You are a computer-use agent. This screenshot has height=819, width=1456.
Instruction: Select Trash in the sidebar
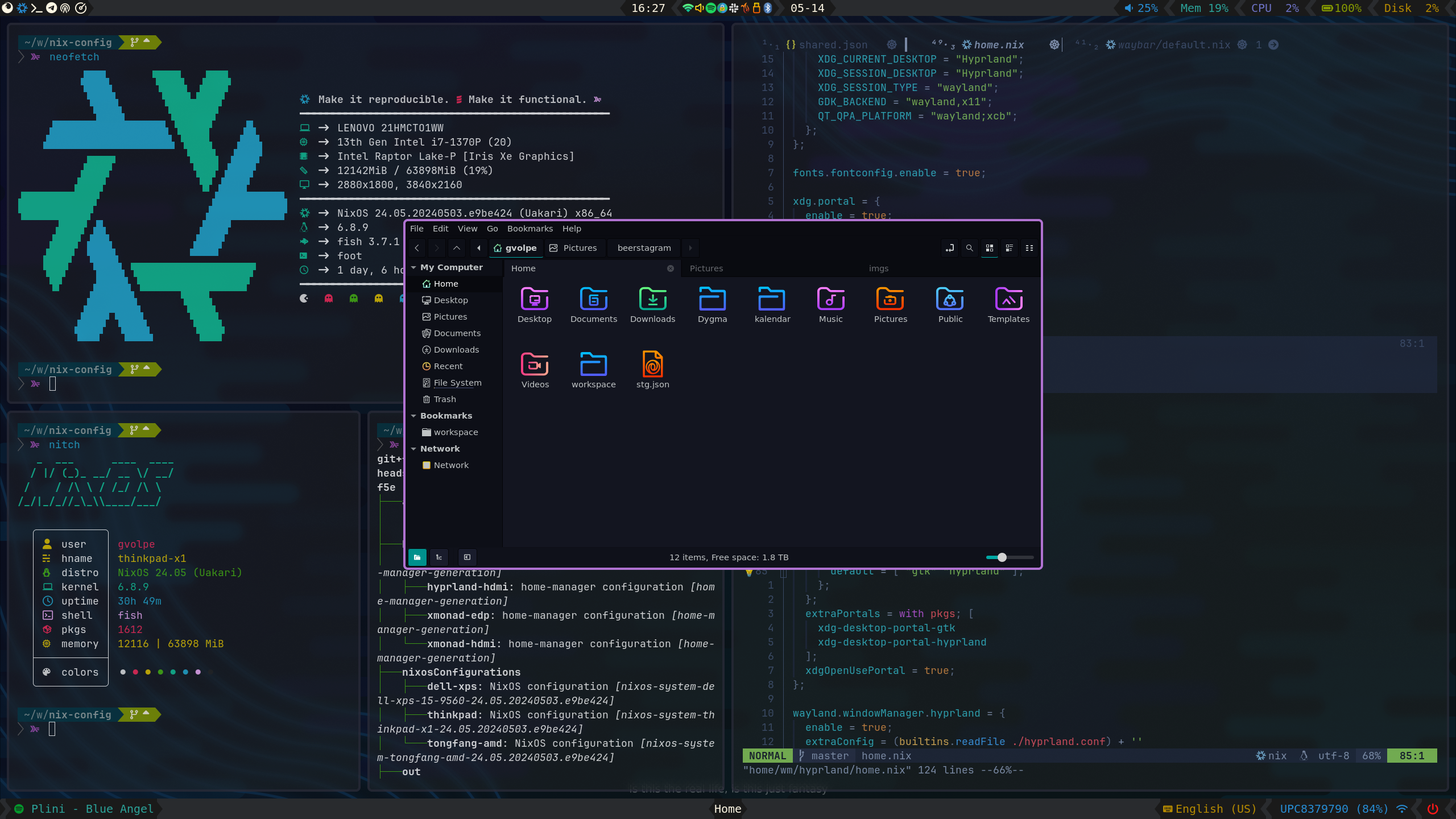point(444,399)
